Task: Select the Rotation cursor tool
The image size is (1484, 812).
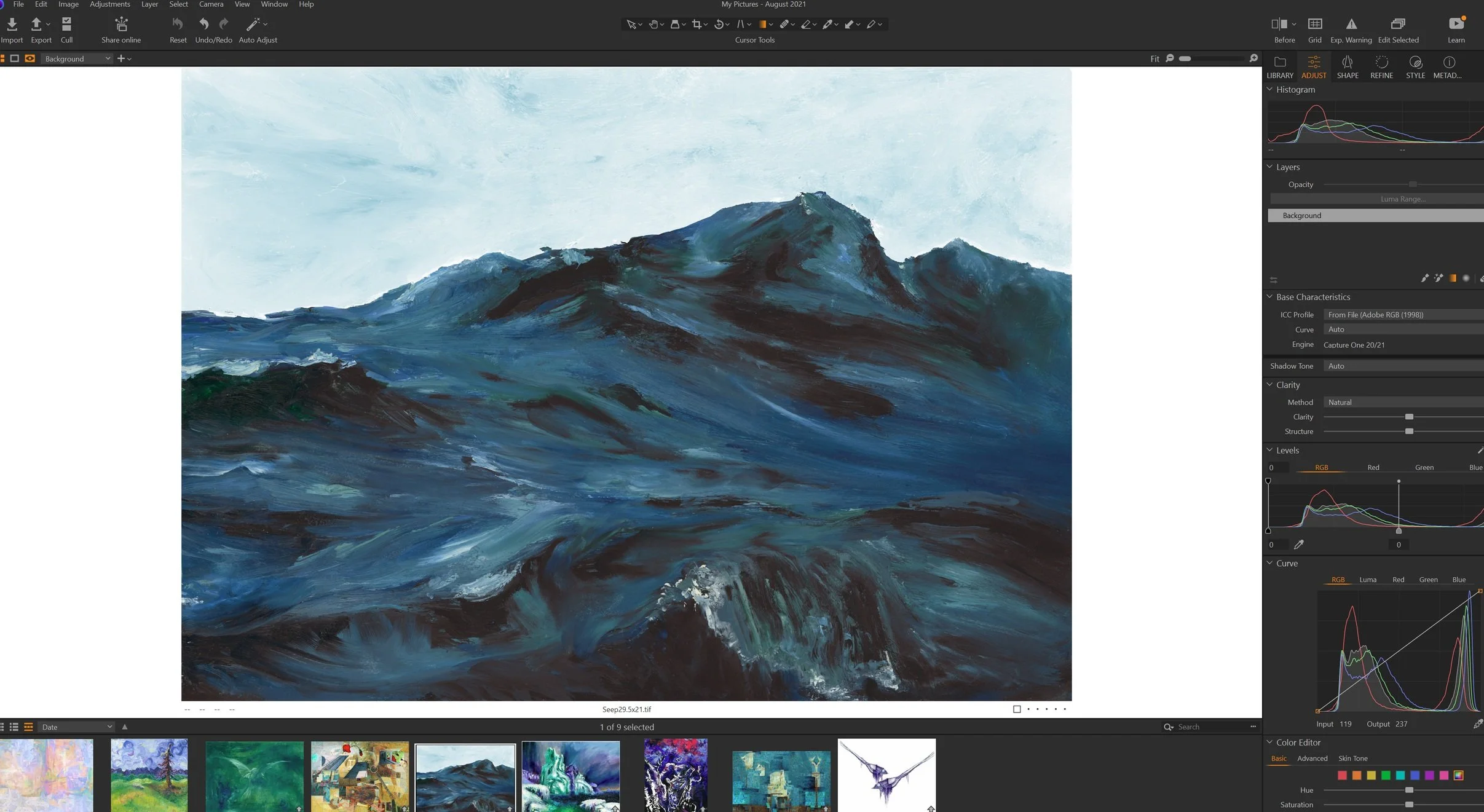Action: (x=718, y=24)
